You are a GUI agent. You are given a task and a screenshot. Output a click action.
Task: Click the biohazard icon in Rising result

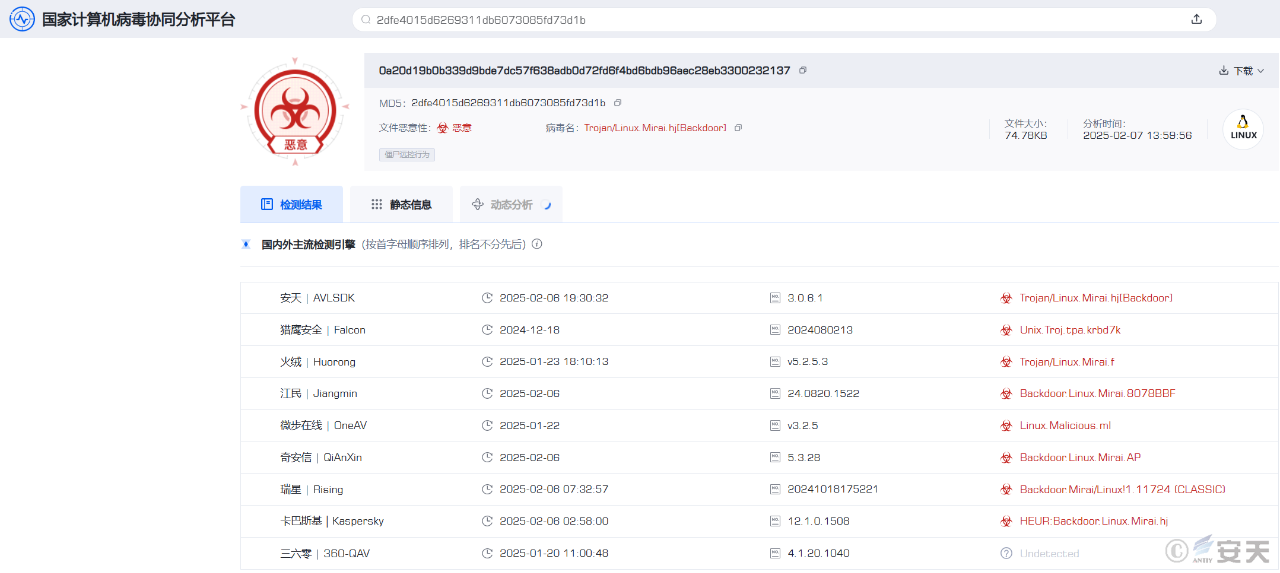click(x=1006, y=490)
